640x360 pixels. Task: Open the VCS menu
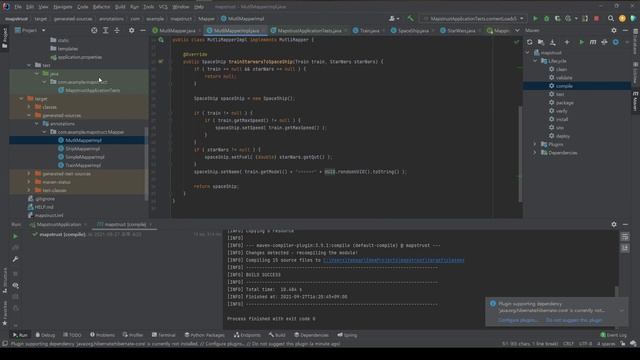[163, 7]
